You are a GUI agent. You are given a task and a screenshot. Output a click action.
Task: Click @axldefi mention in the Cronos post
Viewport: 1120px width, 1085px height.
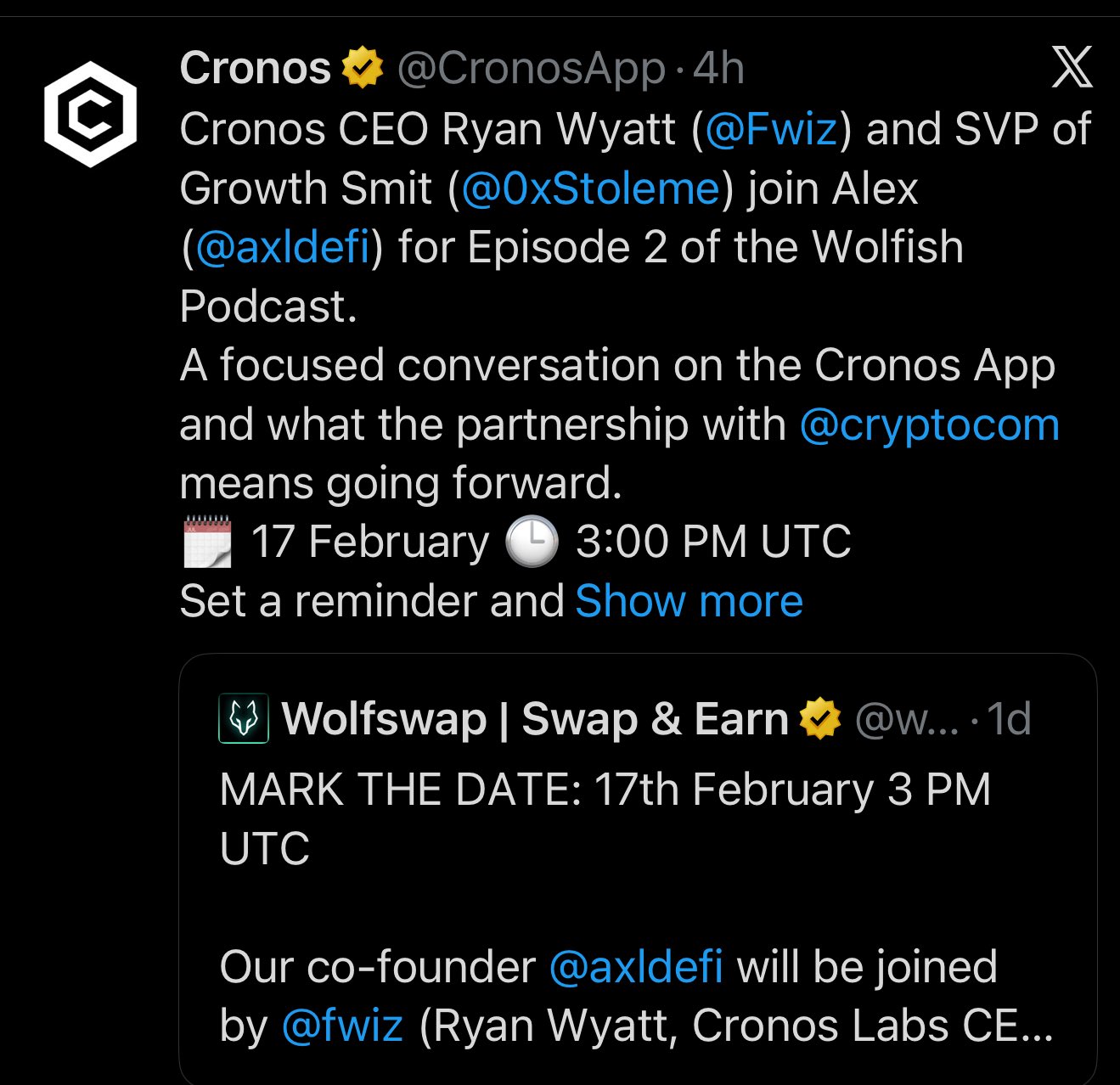pyautogui.click(x=283, y=248)
